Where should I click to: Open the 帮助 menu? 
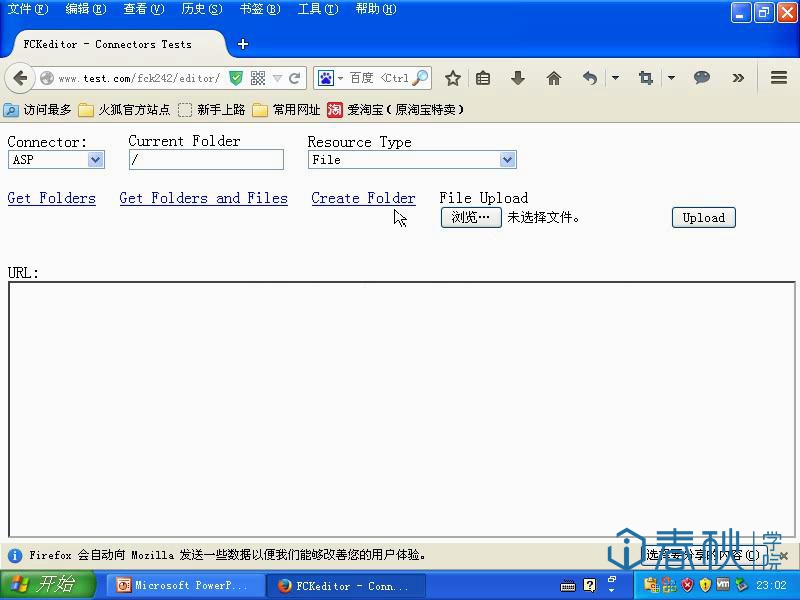point(376,9)
